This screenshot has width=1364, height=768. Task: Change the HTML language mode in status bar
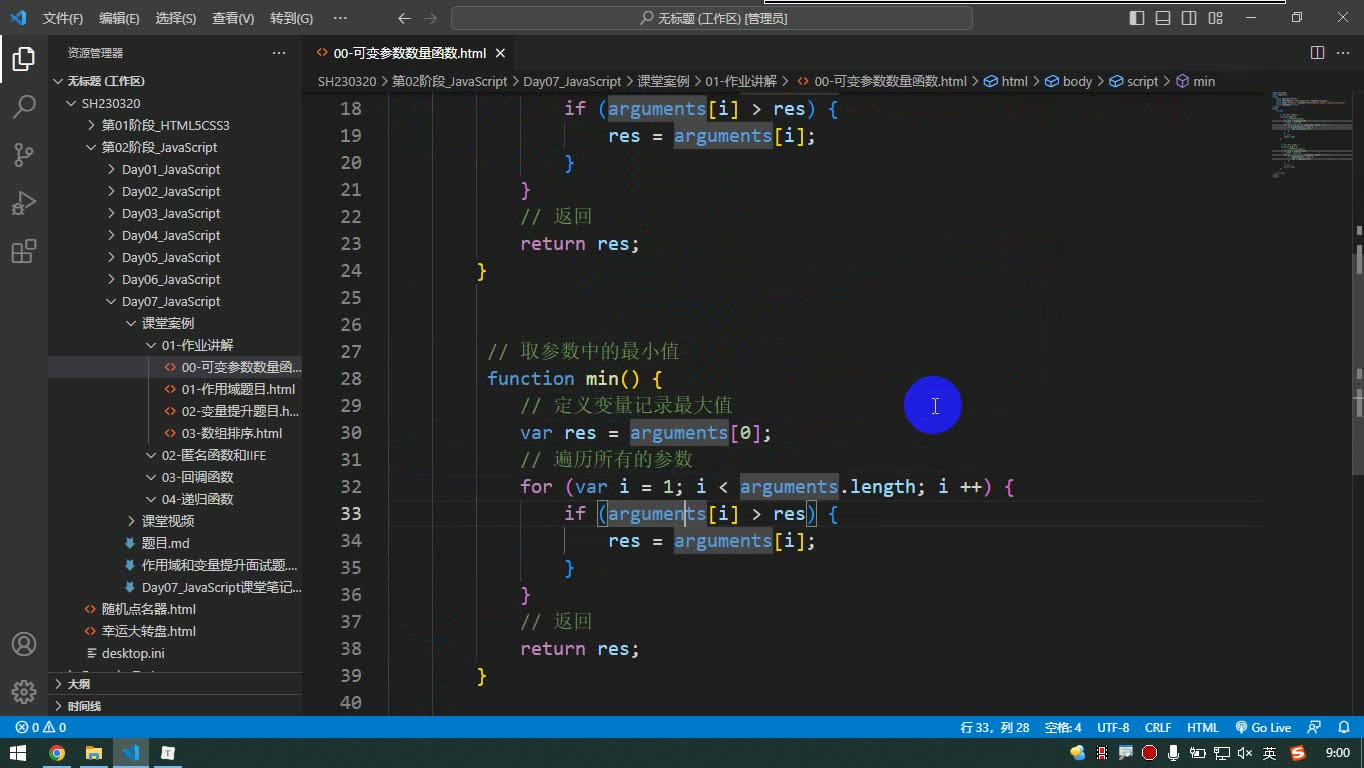[x=1203, y=728]
